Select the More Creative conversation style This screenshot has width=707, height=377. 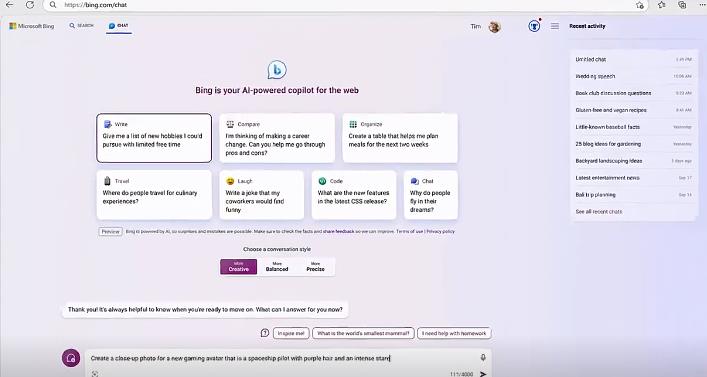239,267
